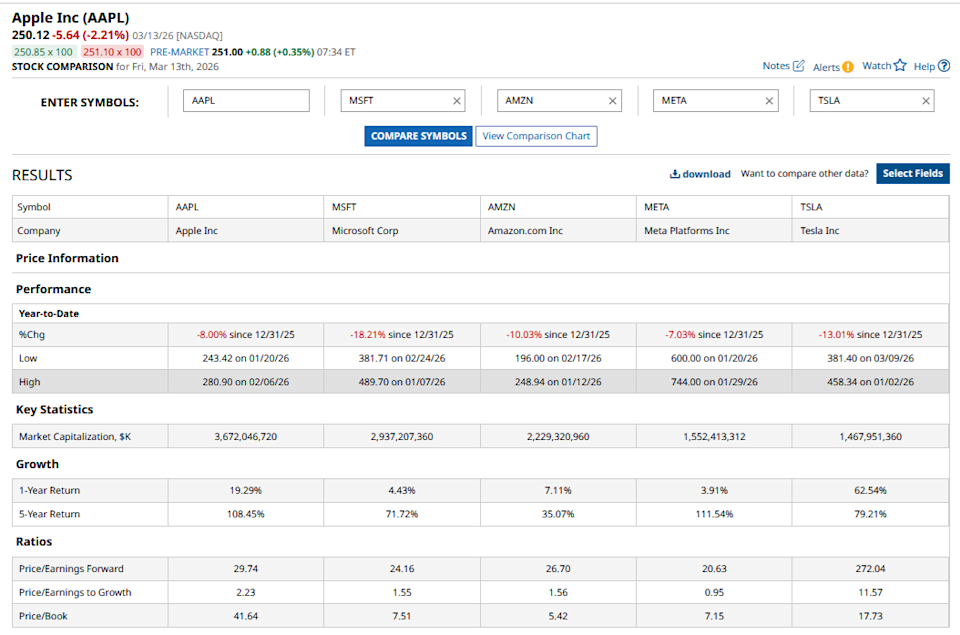Screen dimensions: 960x635
Task: Open the Notes edit icon
Action: (798, 66)
